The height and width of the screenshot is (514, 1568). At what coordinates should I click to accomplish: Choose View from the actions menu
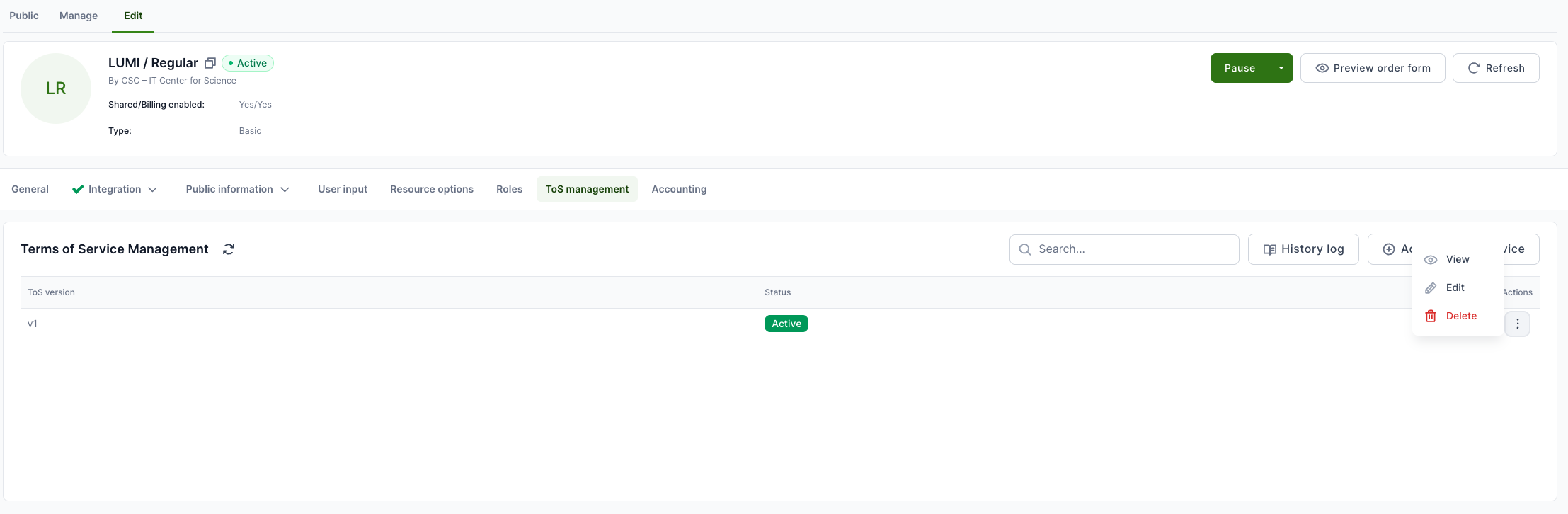pos(1458,259)
